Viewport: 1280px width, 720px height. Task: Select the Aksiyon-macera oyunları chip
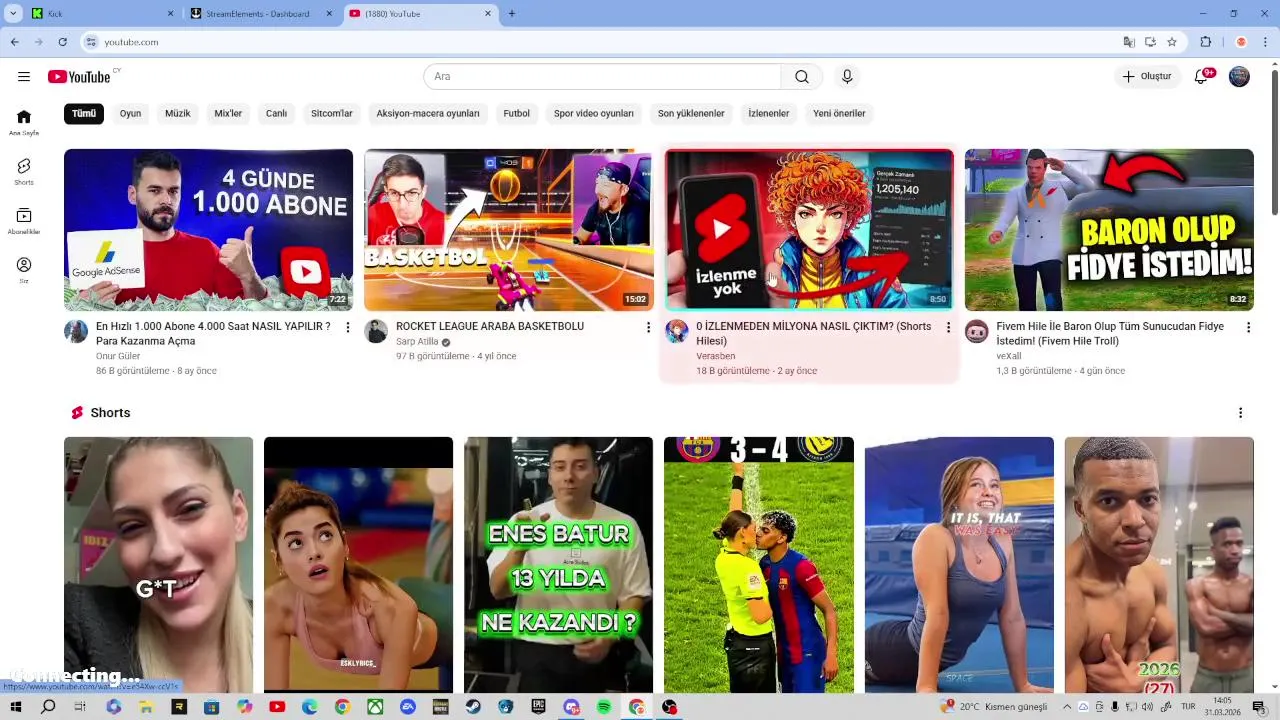428,114
